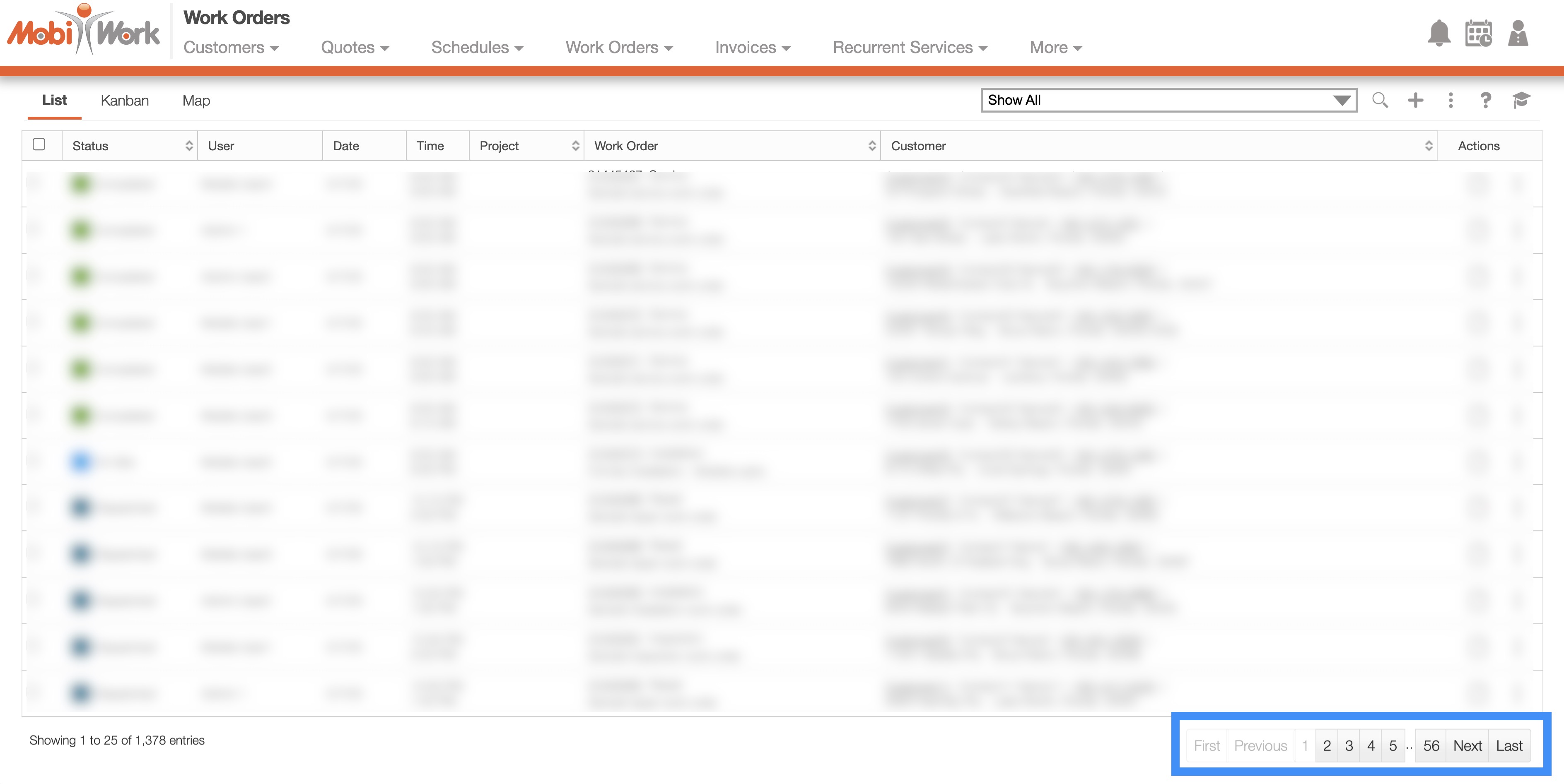Open the notifications bell icon
Viewport: 1564px width, 784px height.
[1438, 34]
